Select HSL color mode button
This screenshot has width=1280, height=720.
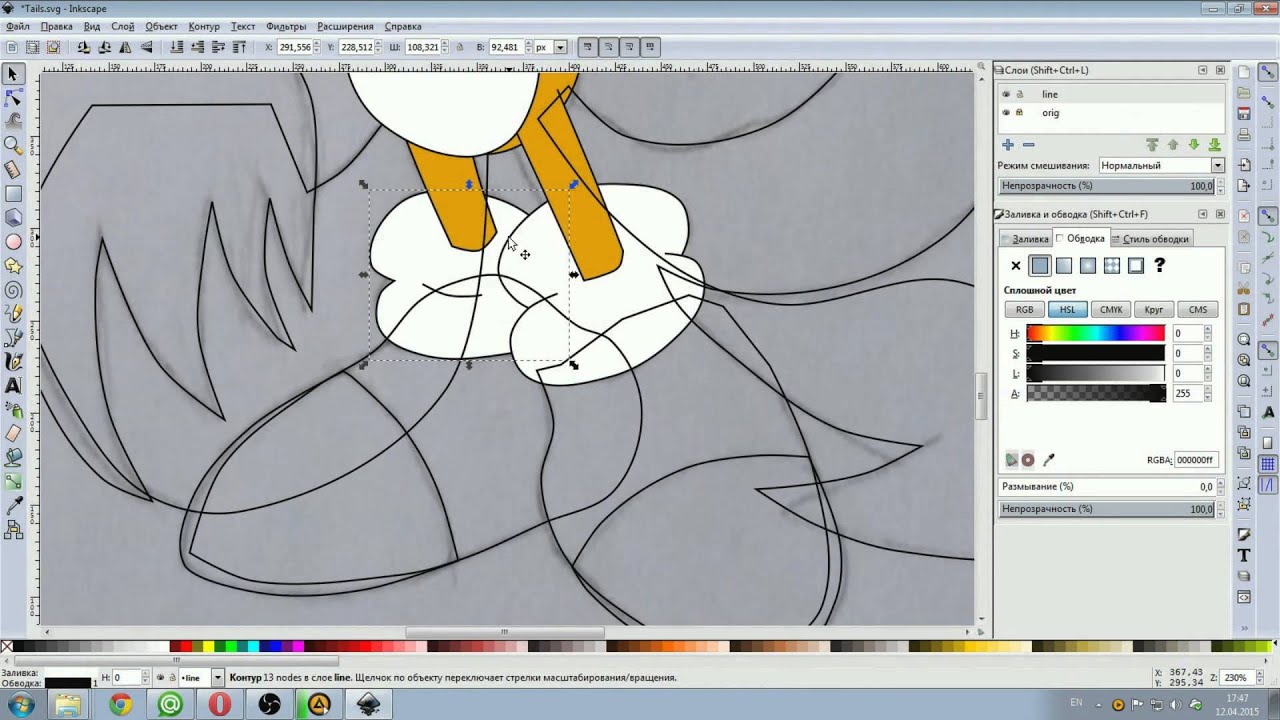coord(1067,310)
